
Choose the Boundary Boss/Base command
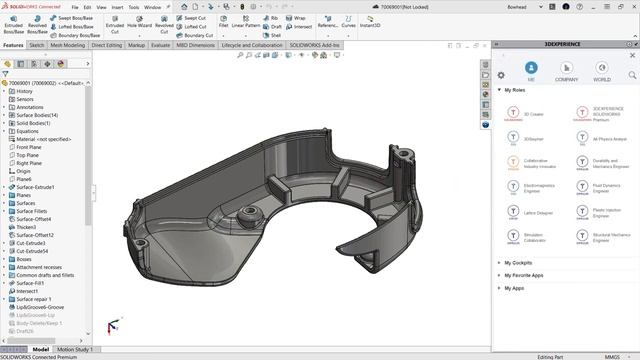point(75,35)
